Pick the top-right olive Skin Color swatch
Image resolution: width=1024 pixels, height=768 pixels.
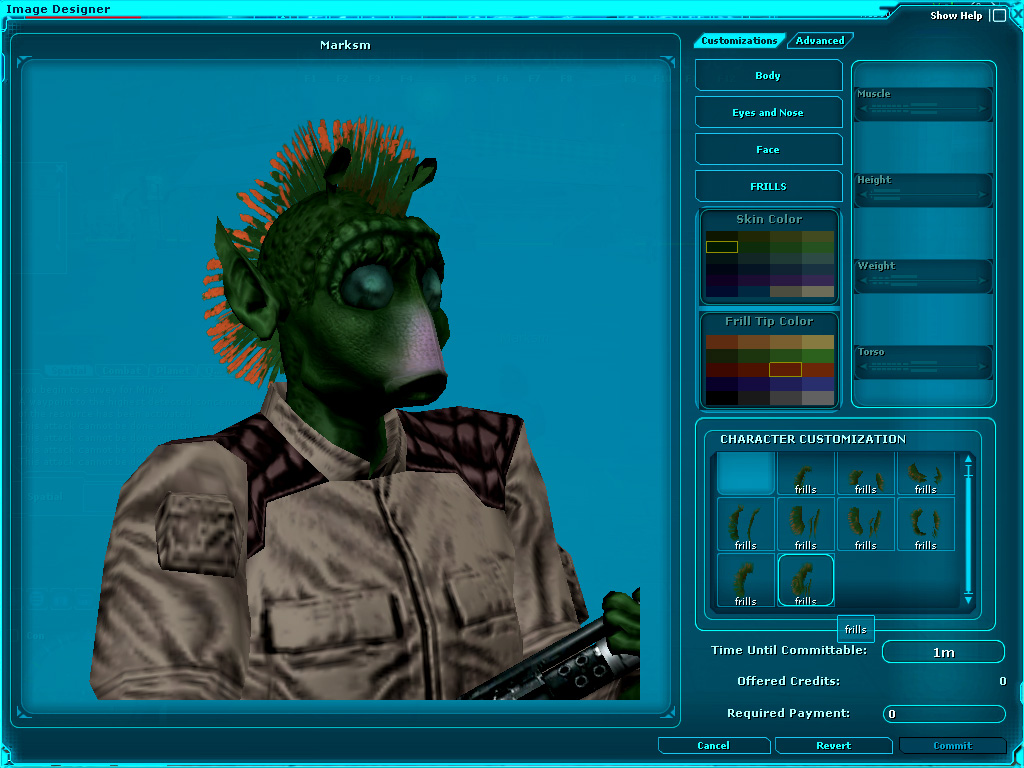point(818,236)
